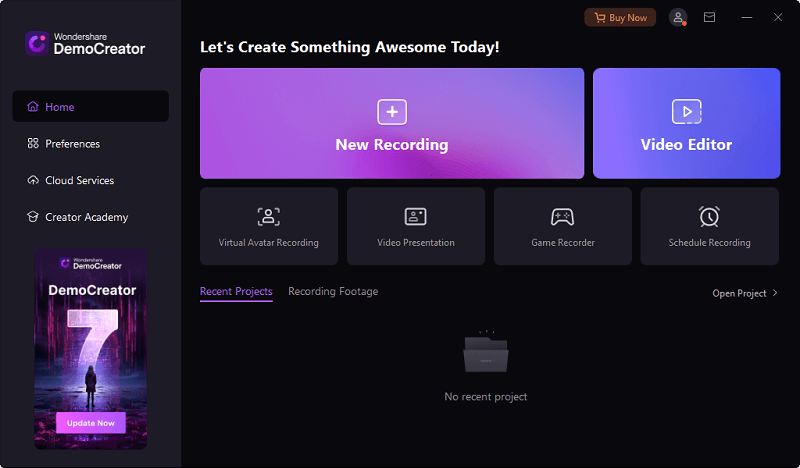Click the Creator Academy graduation cap icon

click(x=33, y=217)
